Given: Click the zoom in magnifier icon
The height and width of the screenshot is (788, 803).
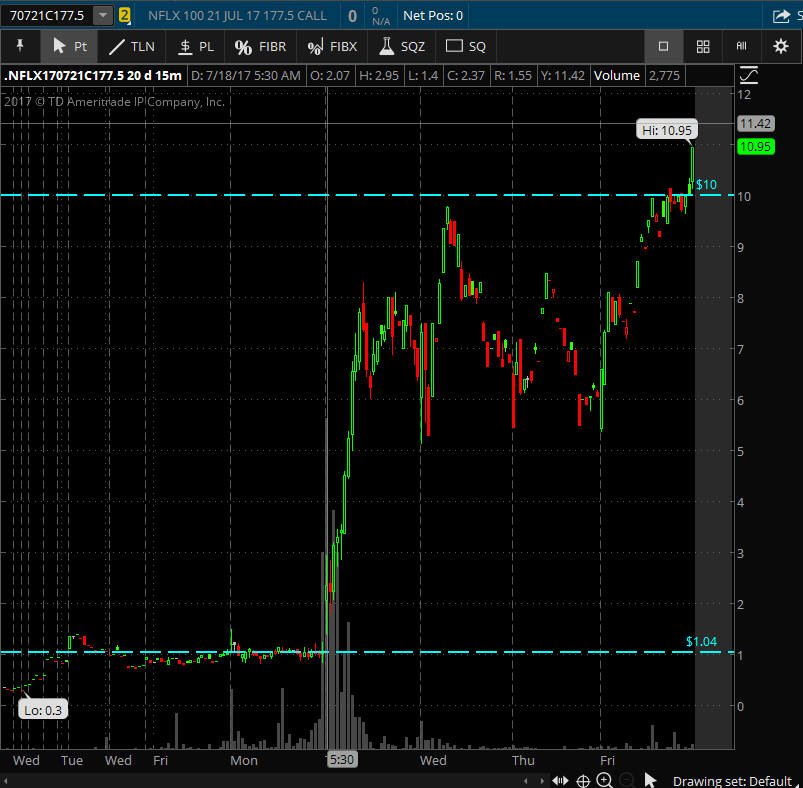Looking at the screenshot, I should (605, 780).
